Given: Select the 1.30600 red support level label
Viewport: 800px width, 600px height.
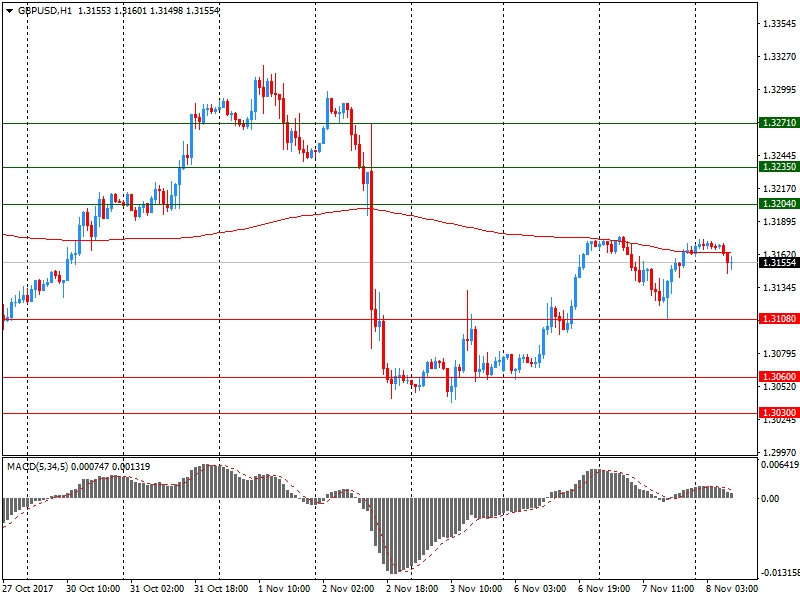Looking at the screenshot, I should [779, 377].
